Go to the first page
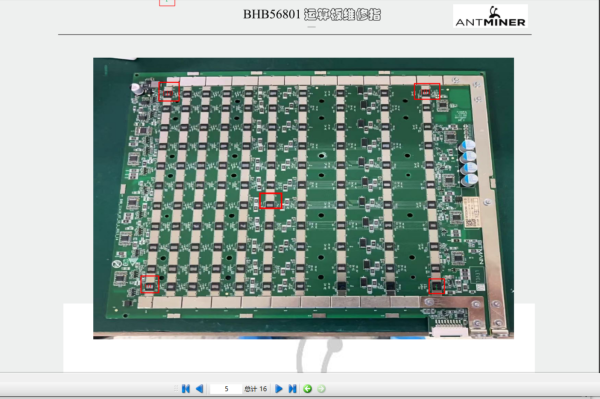 186,389
